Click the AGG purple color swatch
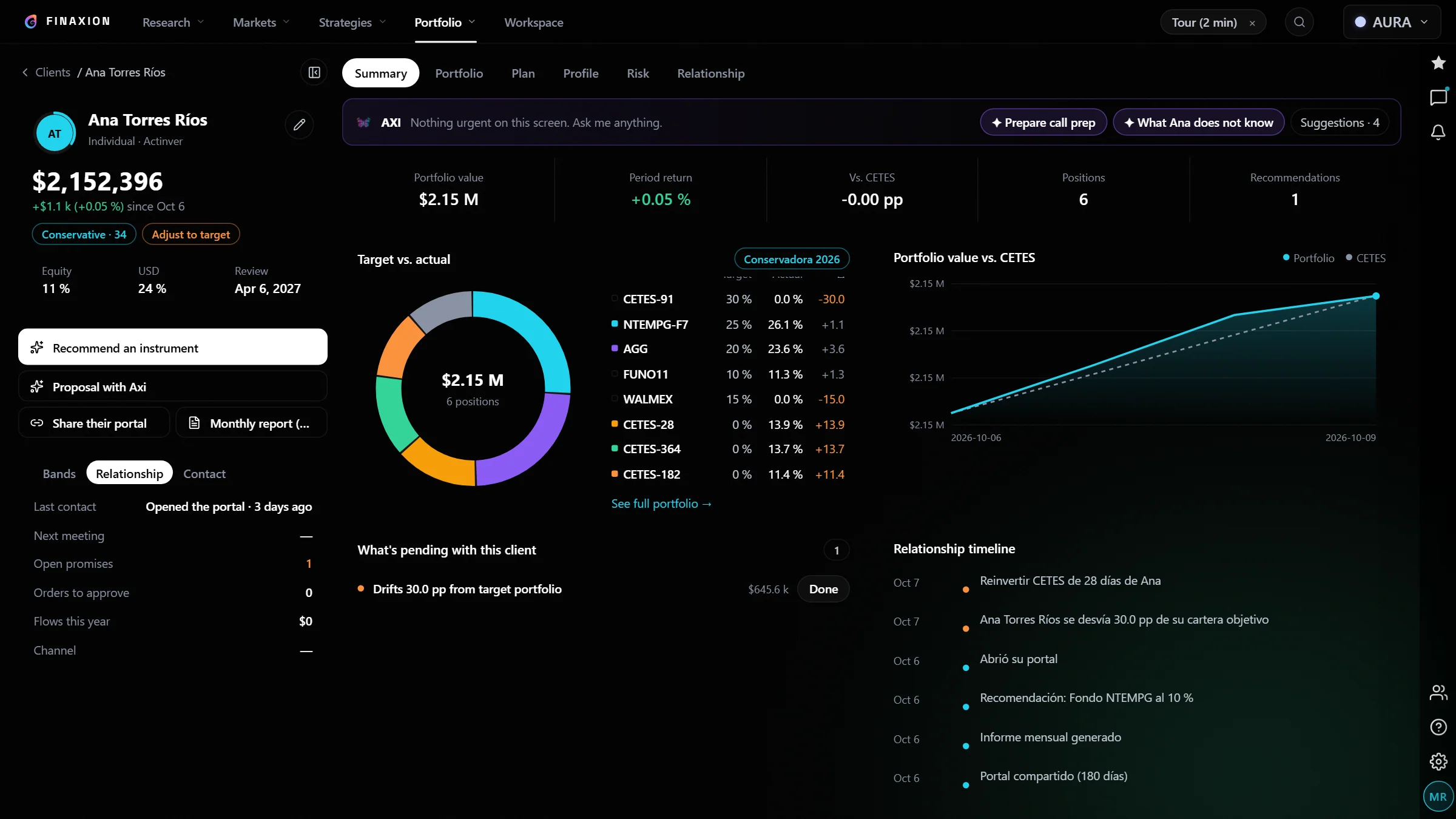 pos(615,348)
